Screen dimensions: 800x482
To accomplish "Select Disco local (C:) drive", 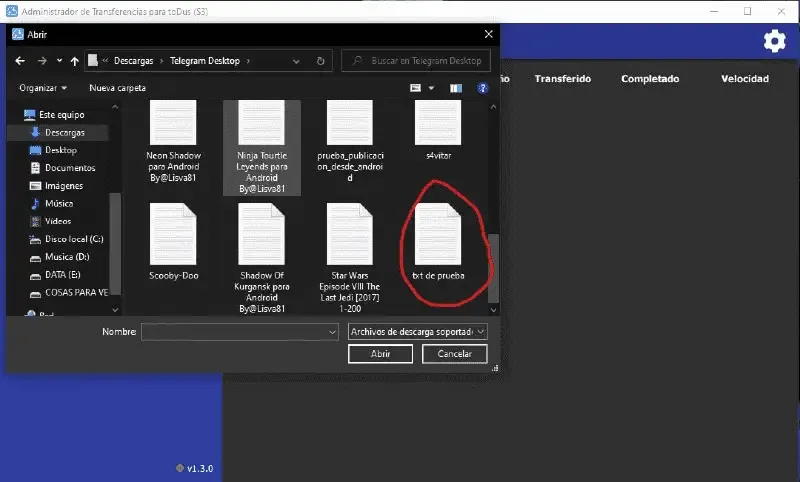I will coord(74,239).
